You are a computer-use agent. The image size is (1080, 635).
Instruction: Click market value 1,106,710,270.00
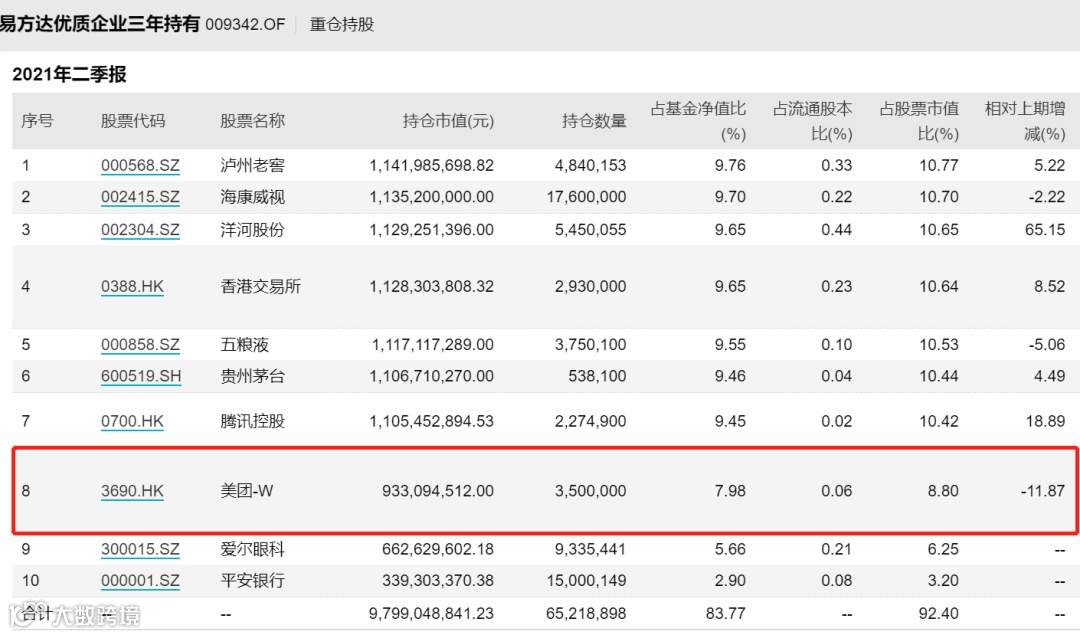tap(432, 376)
